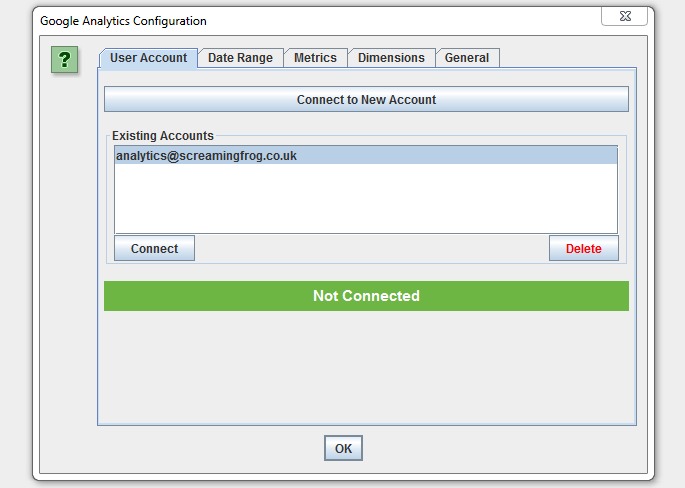Open the Metrics tab
Screen dimensions: 685x488
pos(315,58)
